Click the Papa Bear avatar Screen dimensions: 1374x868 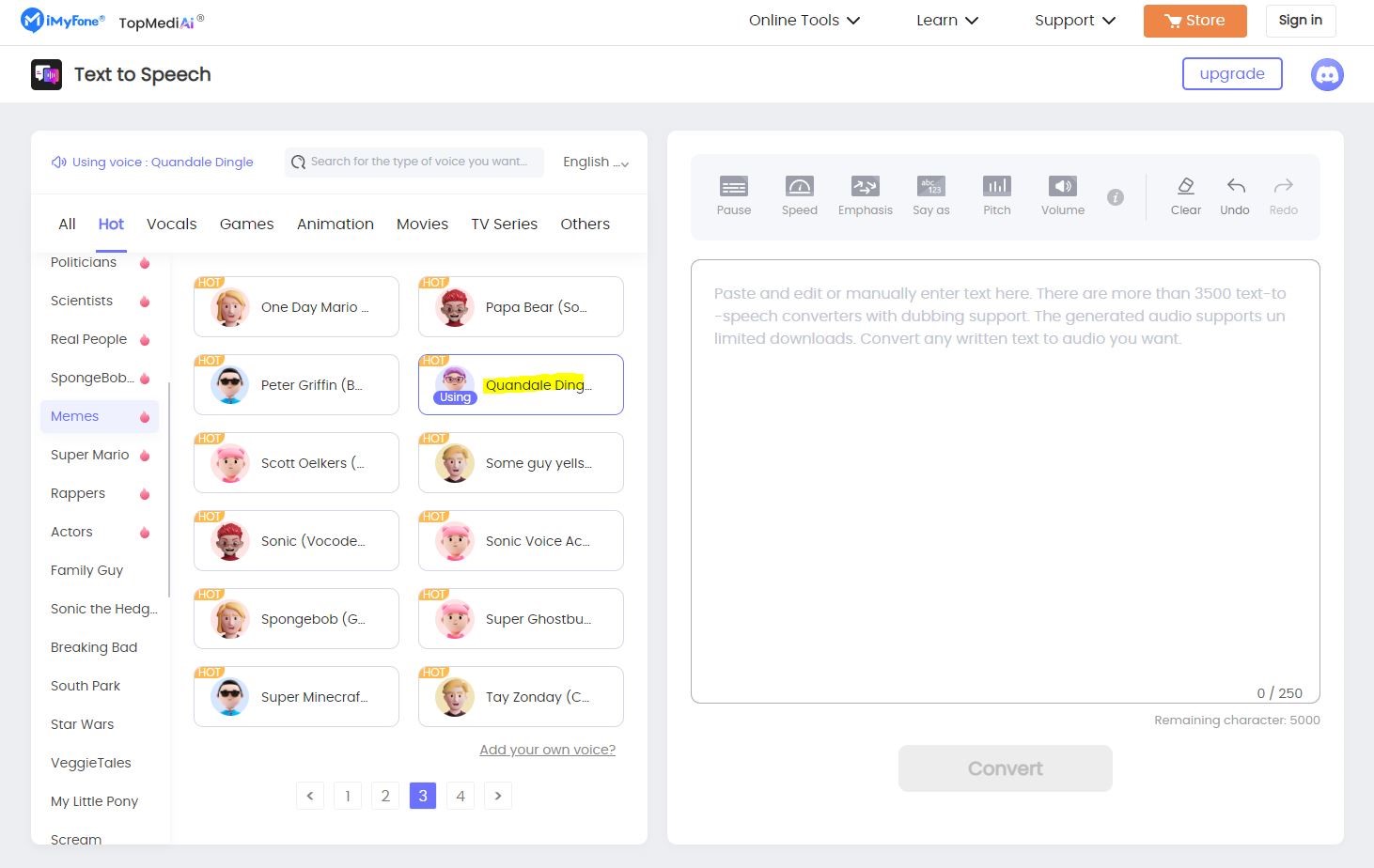[x=454, y=307]
